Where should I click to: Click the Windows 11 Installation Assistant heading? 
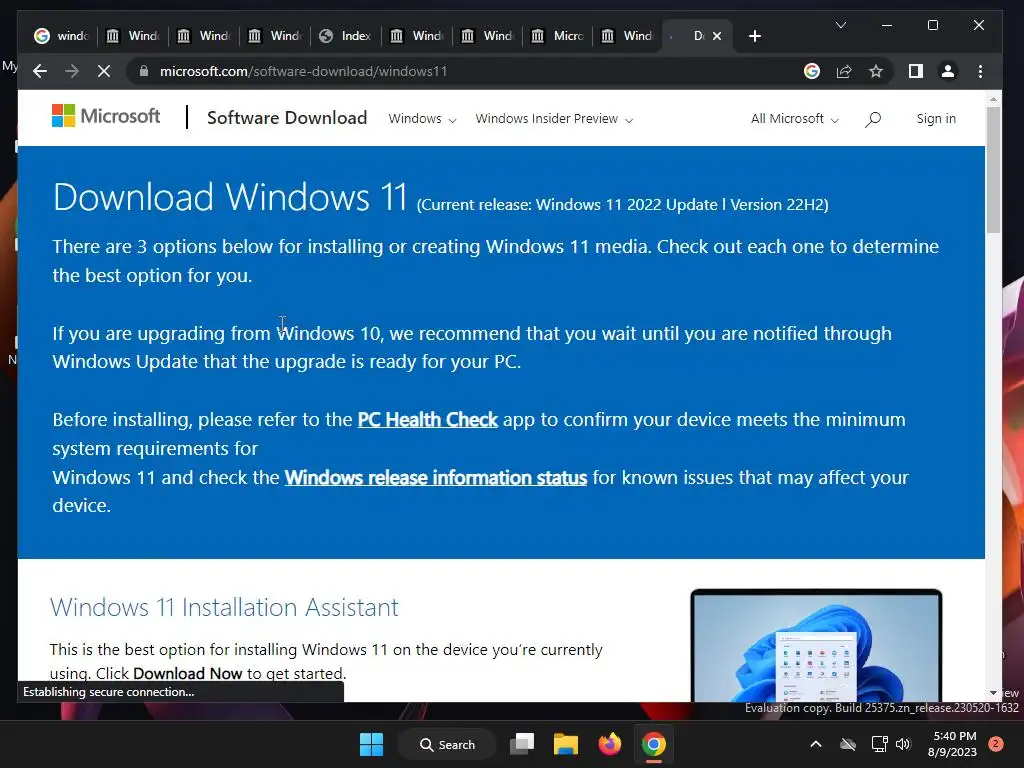click(x=224, y=607)
